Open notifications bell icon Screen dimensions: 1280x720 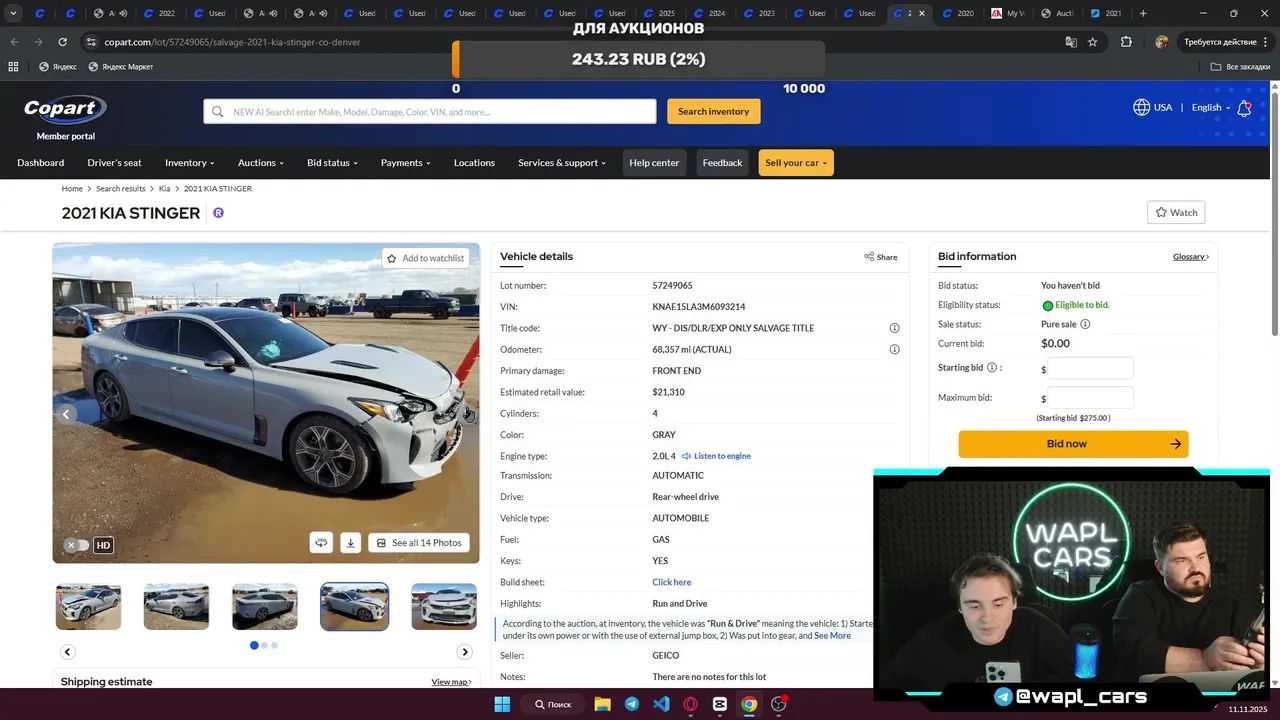tap(1244, 108)
